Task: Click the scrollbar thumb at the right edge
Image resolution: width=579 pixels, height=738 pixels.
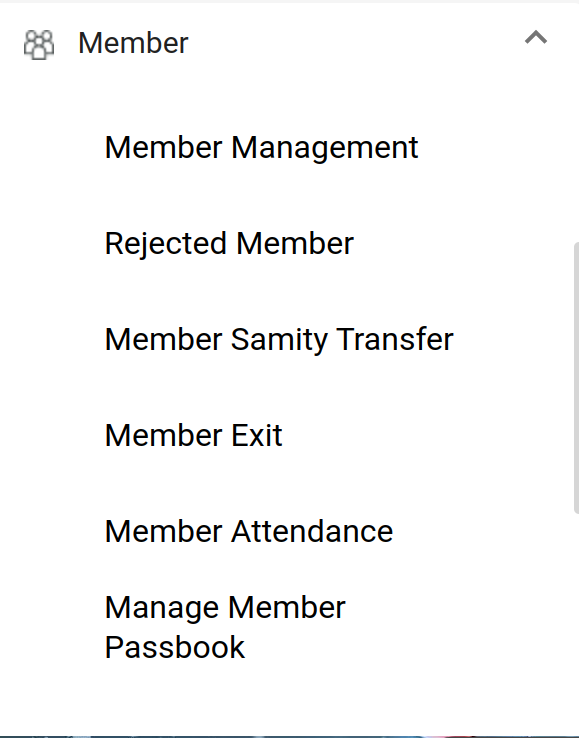Action: [576, 378]
